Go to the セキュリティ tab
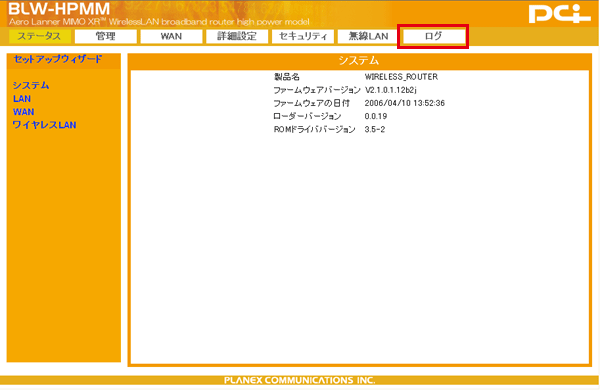The image size is (600, 390). [303, 36]
